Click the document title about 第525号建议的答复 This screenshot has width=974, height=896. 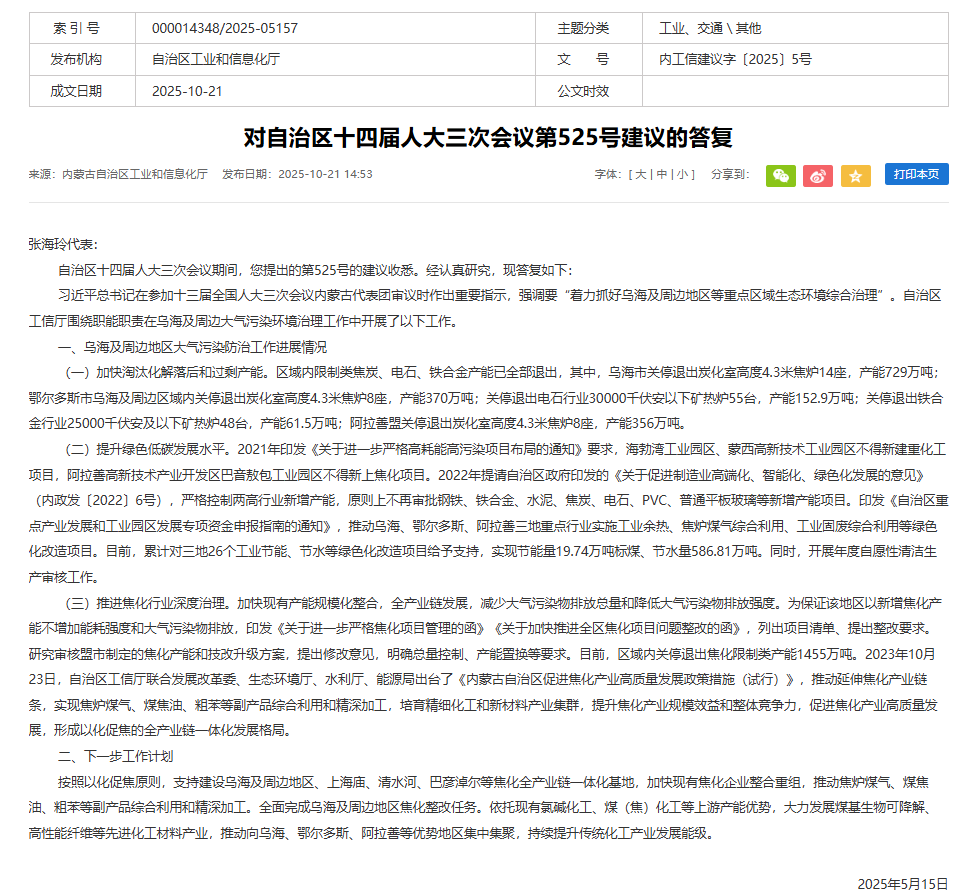click(488, 137)
